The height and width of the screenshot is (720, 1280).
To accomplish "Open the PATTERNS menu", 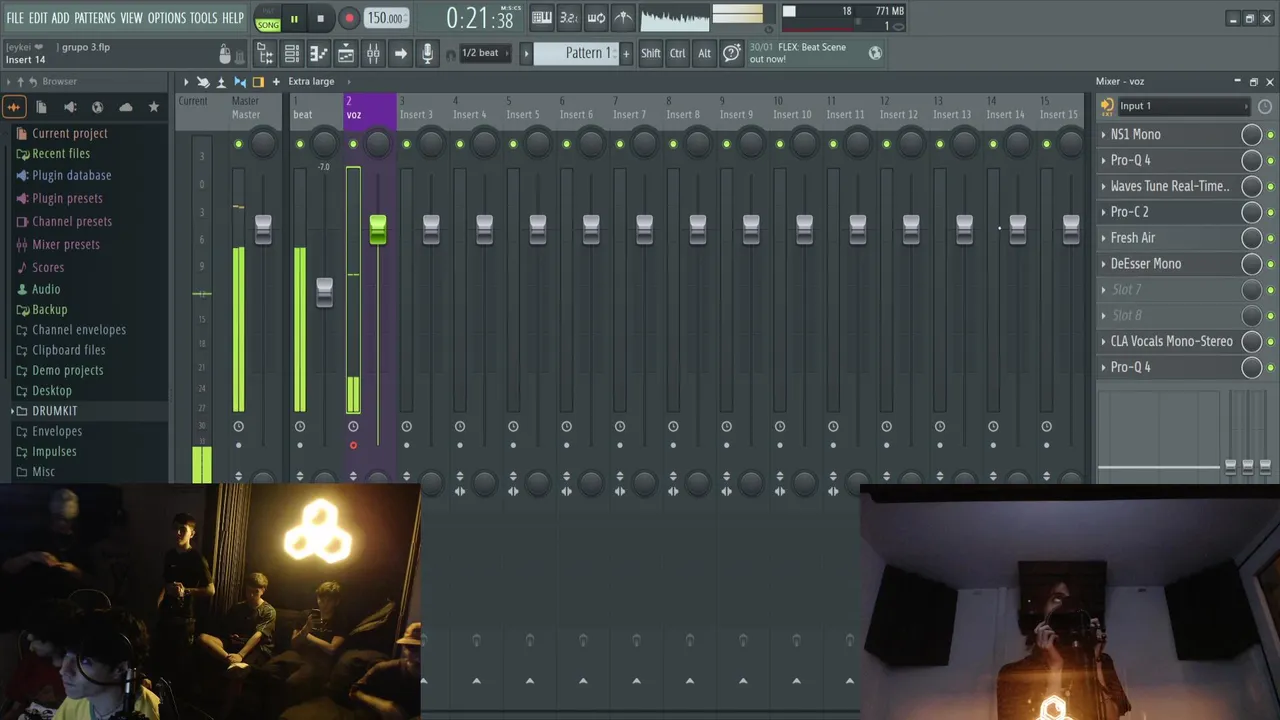I will [95, 18].
